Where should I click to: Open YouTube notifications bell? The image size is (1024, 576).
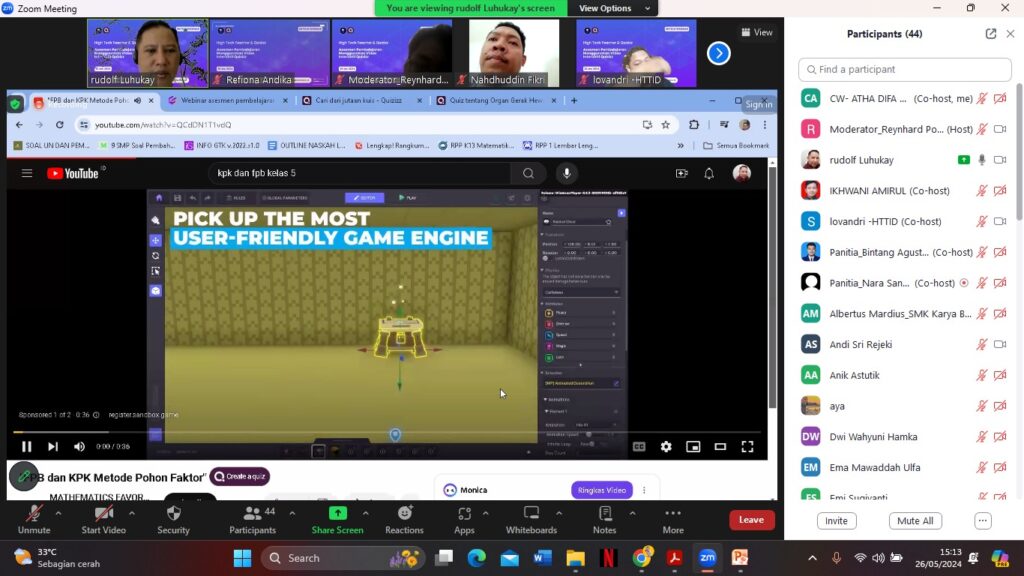pos(709,173)
